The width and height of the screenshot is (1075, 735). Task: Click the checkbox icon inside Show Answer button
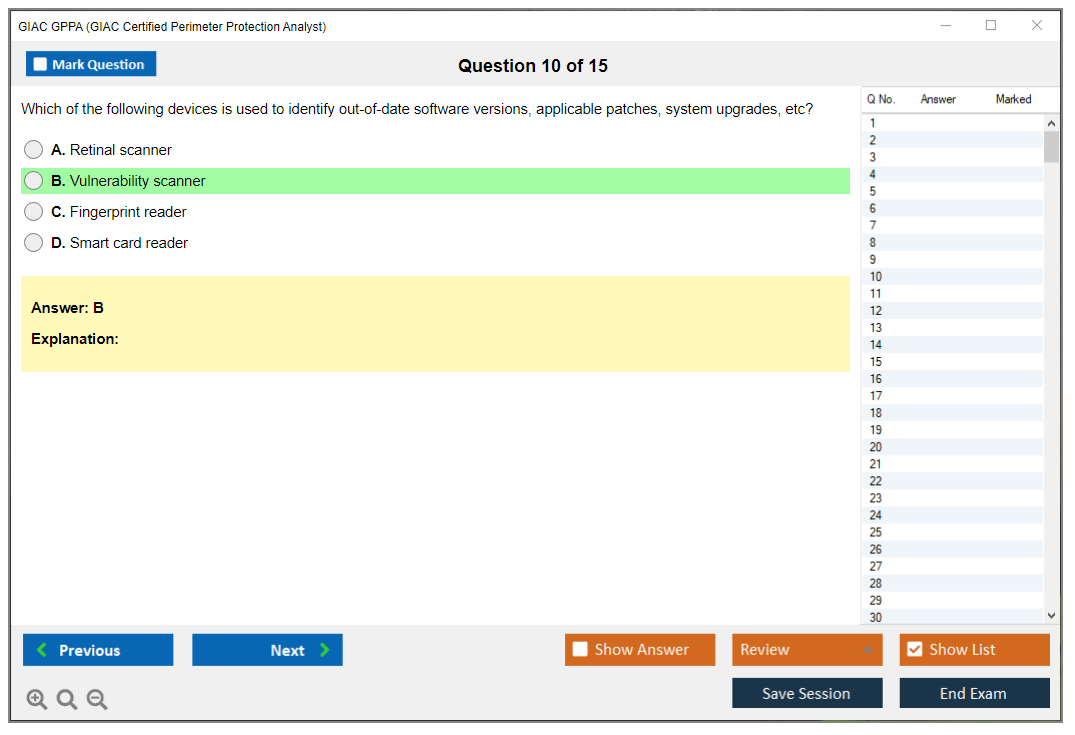pos(580,649)
